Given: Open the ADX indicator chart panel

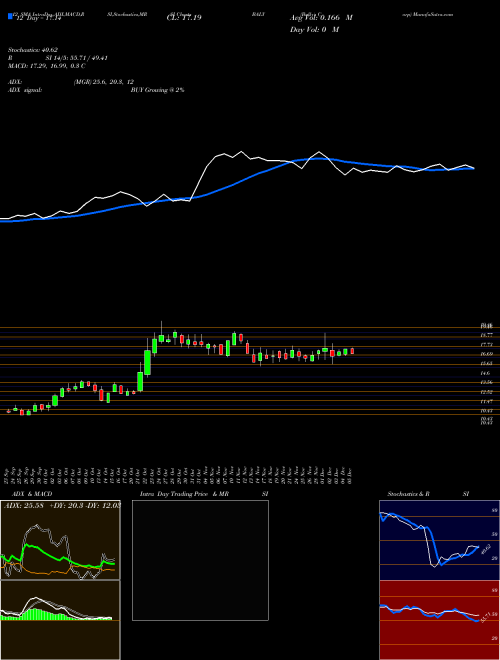Looking at the screenshot, I should (x=60, y=540).
